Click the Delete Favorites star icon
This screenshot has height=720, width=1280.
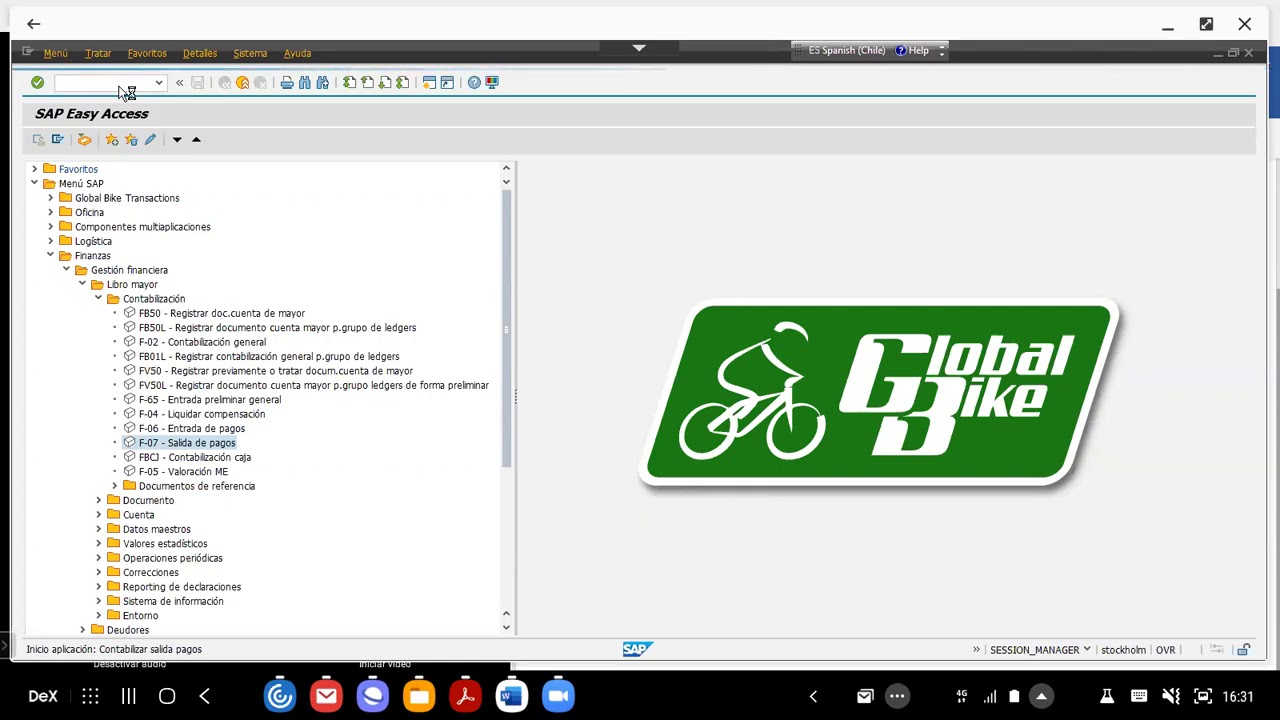click(131, 140)
